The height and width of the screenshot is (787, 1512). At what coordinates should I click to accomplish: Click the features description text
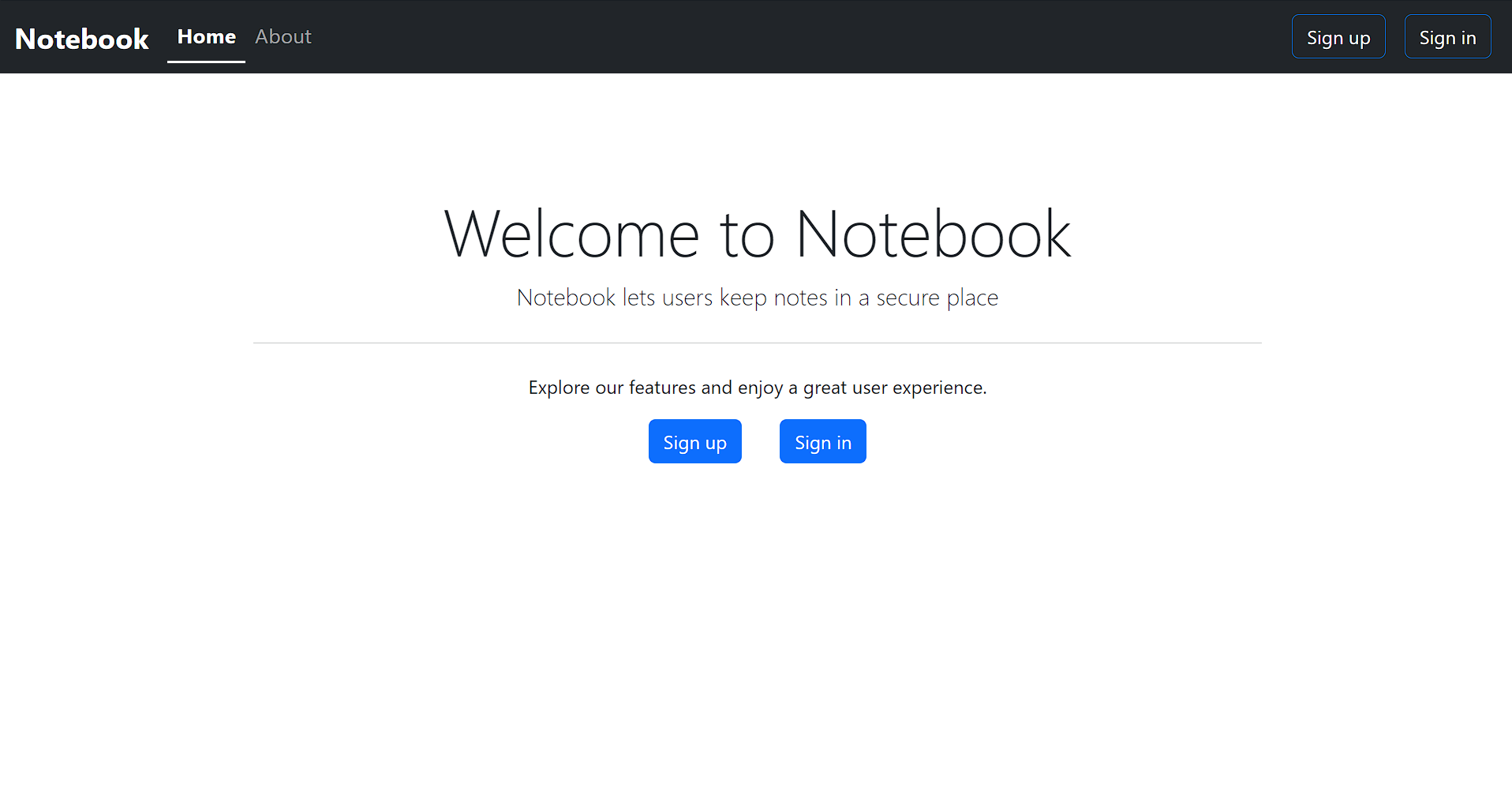pyautogui.click(x=757, y=388)
